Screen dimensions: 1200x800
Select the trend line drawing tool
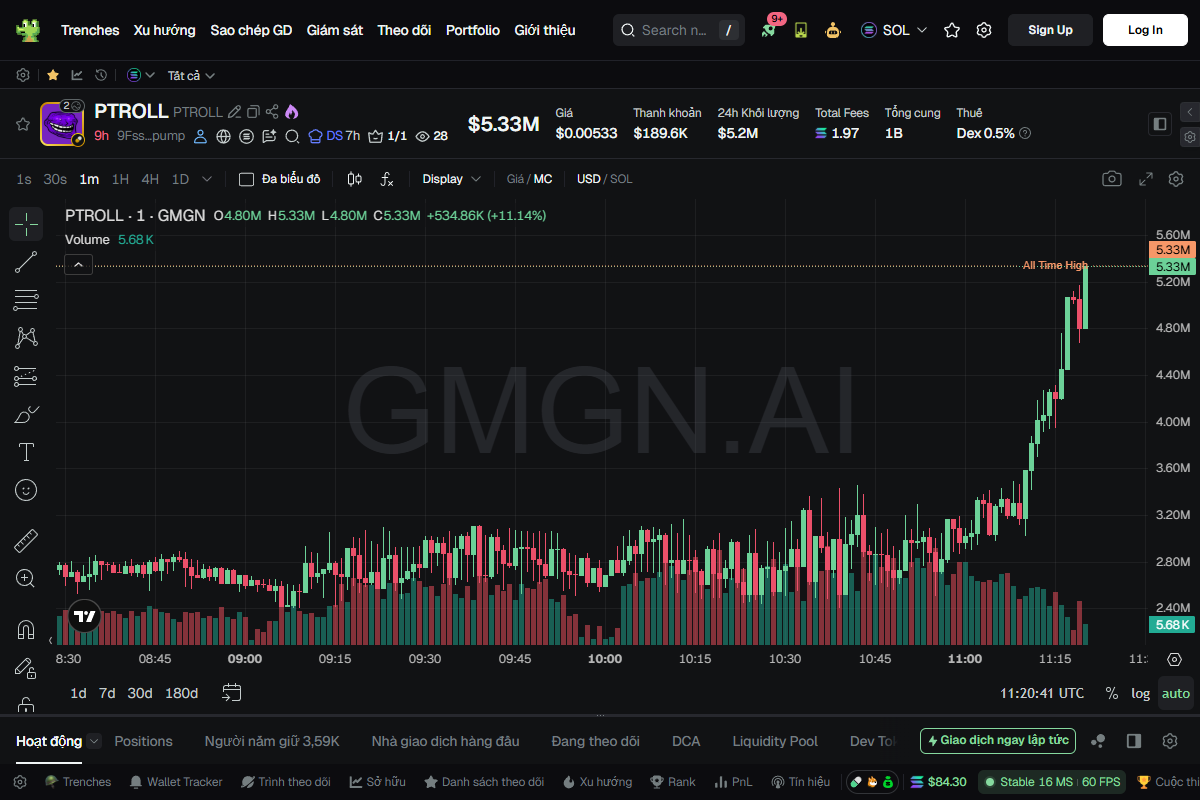point(26,262)
